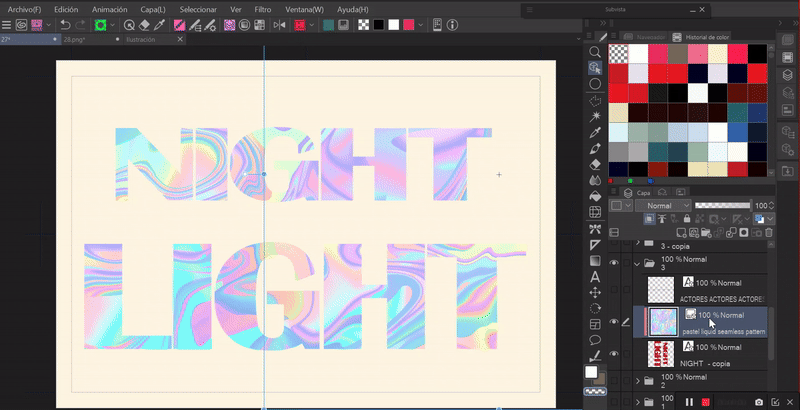Expand the layer folder 2
The image size is (800, 410).
coord(636,380)
